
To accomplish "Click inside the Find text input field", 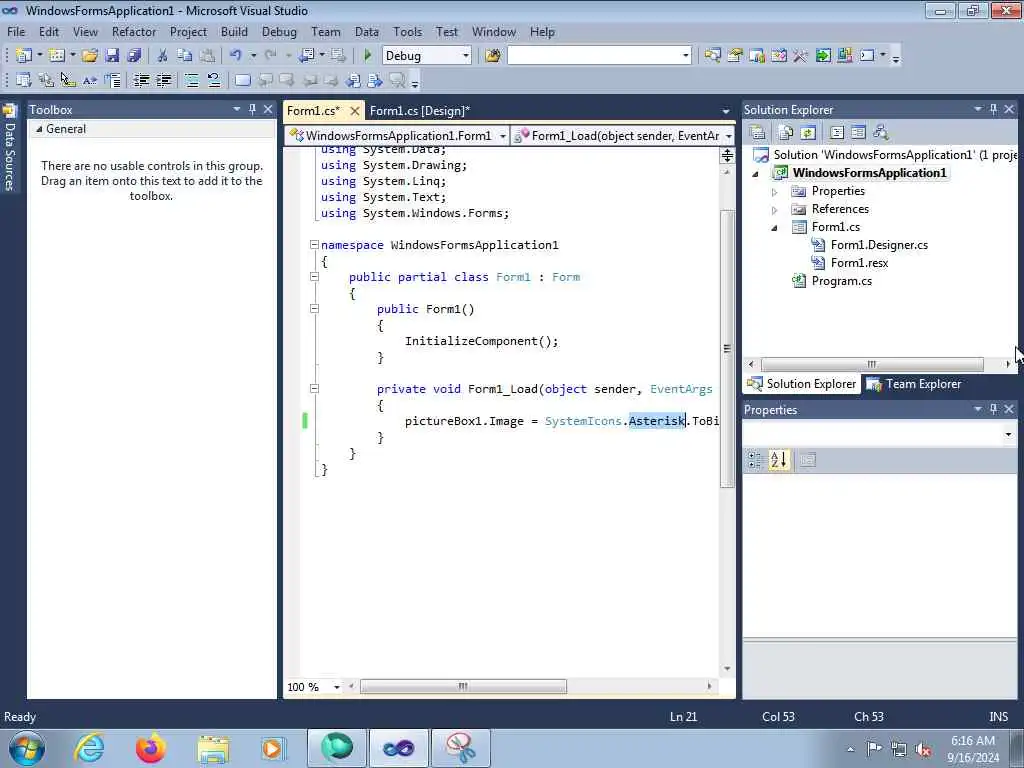I will click(594, 56).
